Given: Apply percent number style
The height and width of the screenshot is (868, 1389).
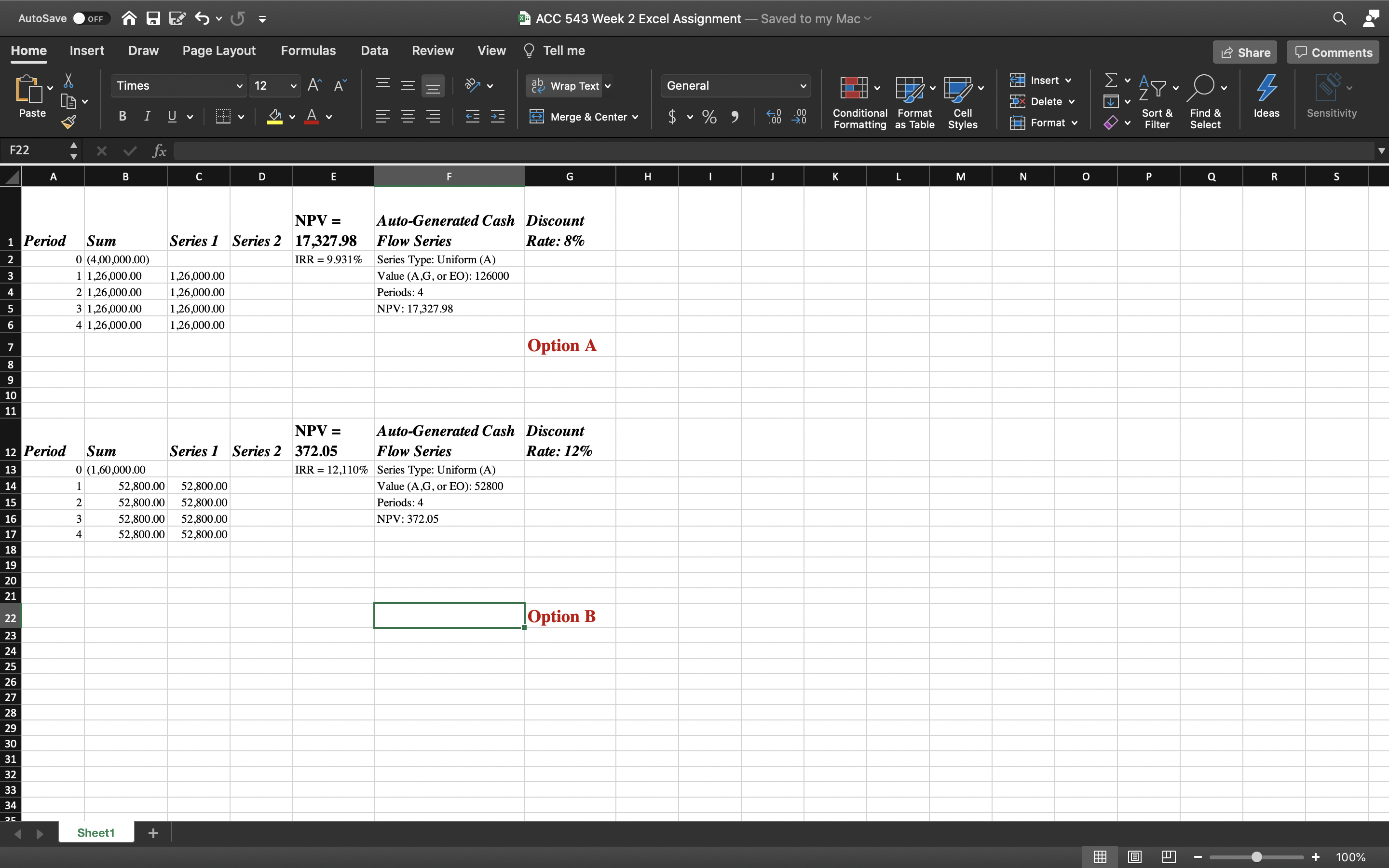Looking at the screenshot, I should pyautogui.click(x=709, y=117).
